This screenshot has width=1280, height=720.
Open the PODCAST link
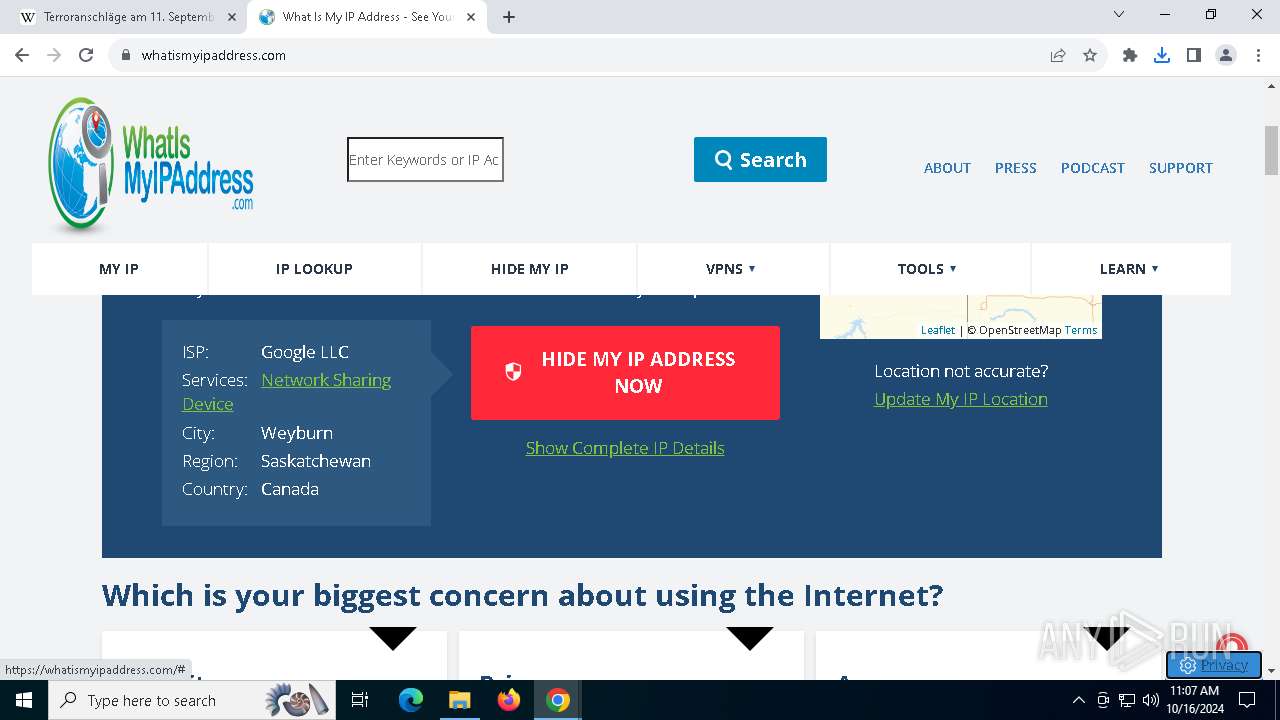[1092, 168]
